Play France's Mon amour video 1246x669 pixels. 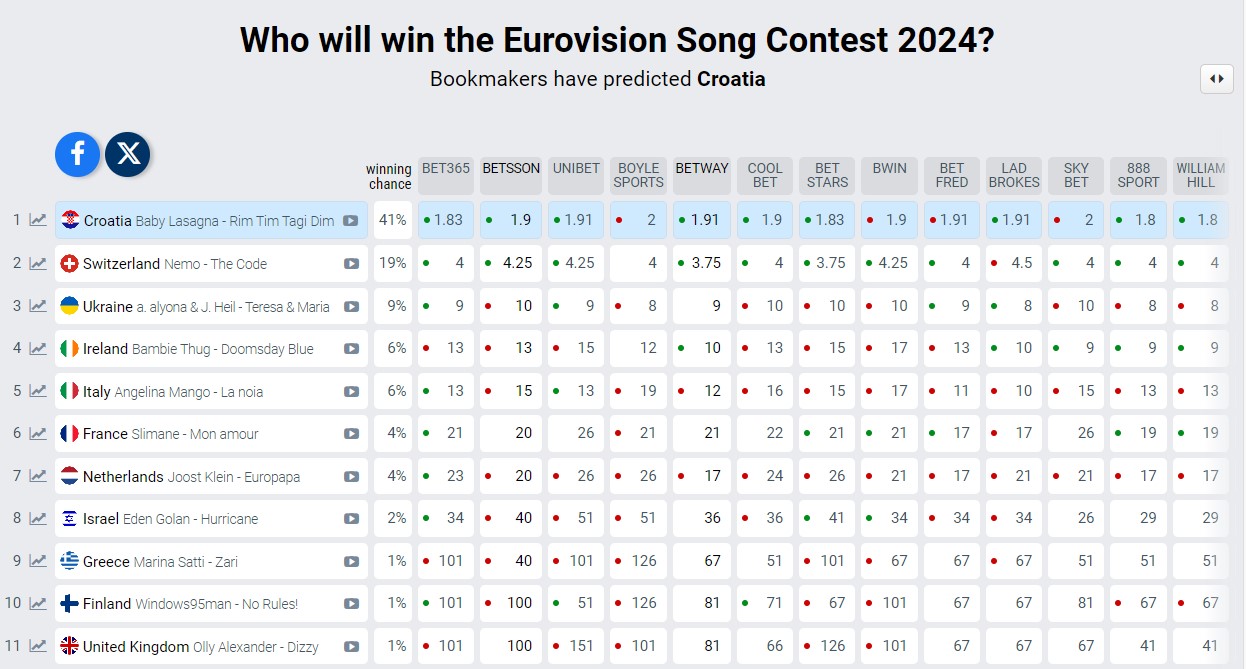[351, 434]
